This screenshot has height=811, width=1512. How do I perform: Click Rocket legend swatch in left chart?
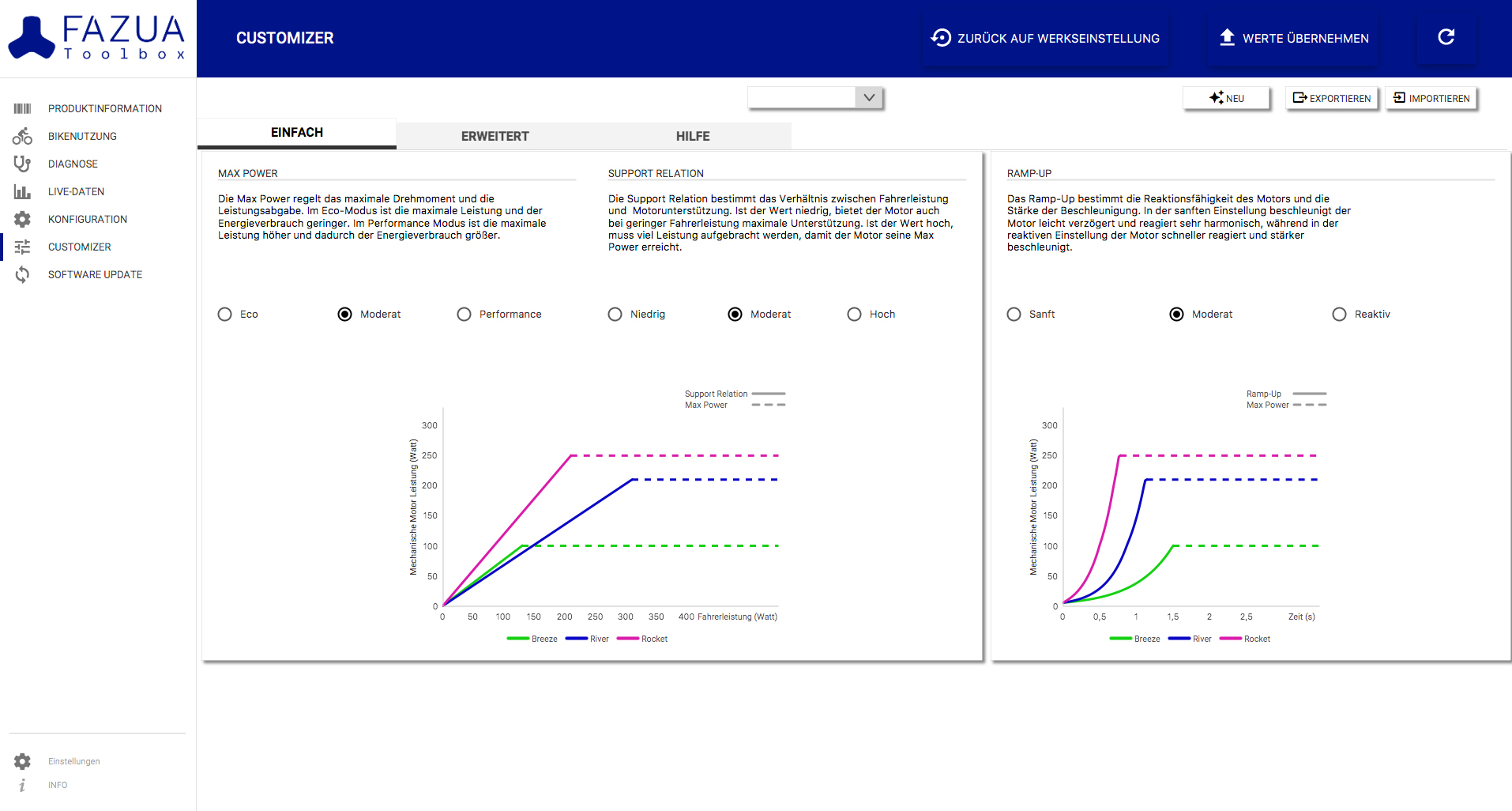pos(627,639)
